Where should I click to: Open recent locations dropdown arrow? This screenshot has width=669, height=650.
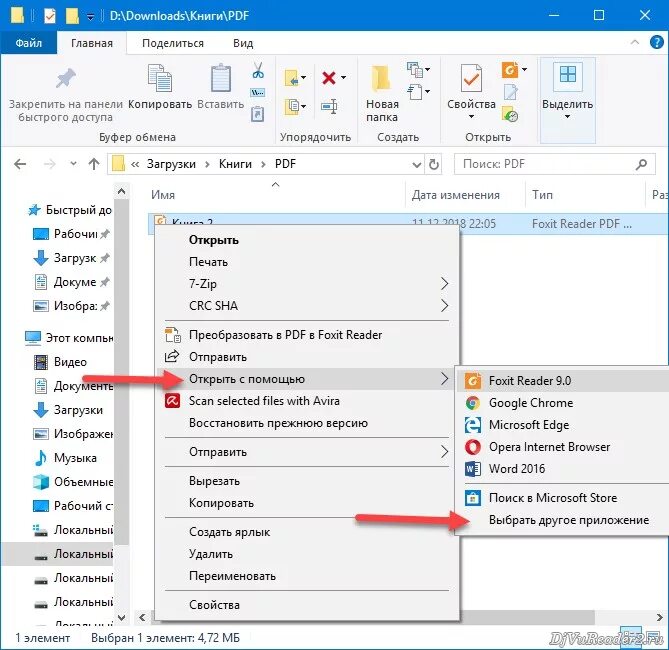[x=73, y=163]
